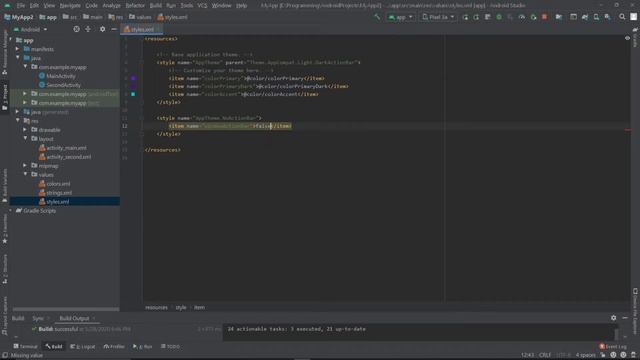Switch to the Sync tab in Build panel
Screen dimensions: 640x360
38,318
